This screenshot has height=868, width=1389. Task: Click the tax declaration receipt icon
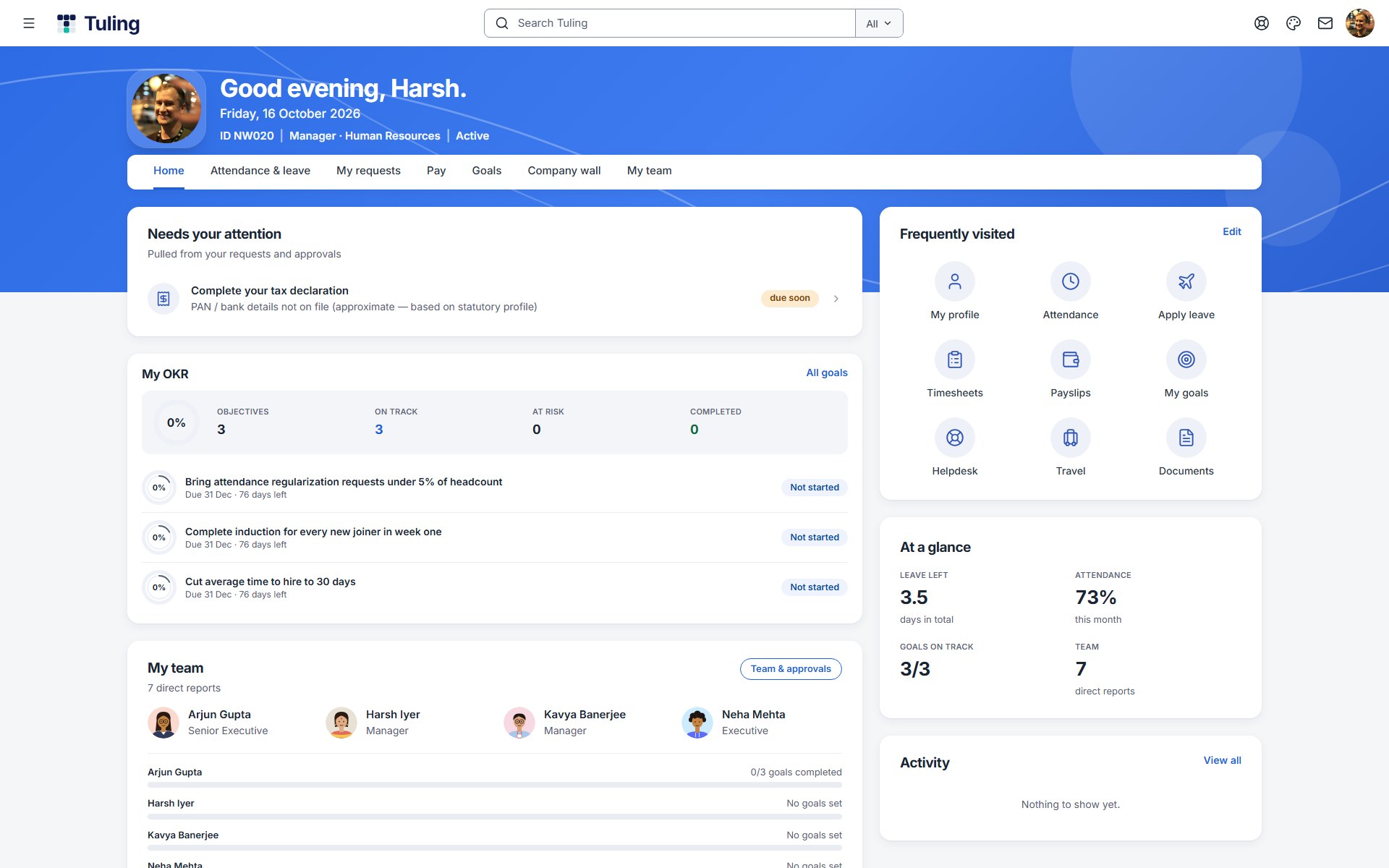pyautogui.click(x=163, y=299)
